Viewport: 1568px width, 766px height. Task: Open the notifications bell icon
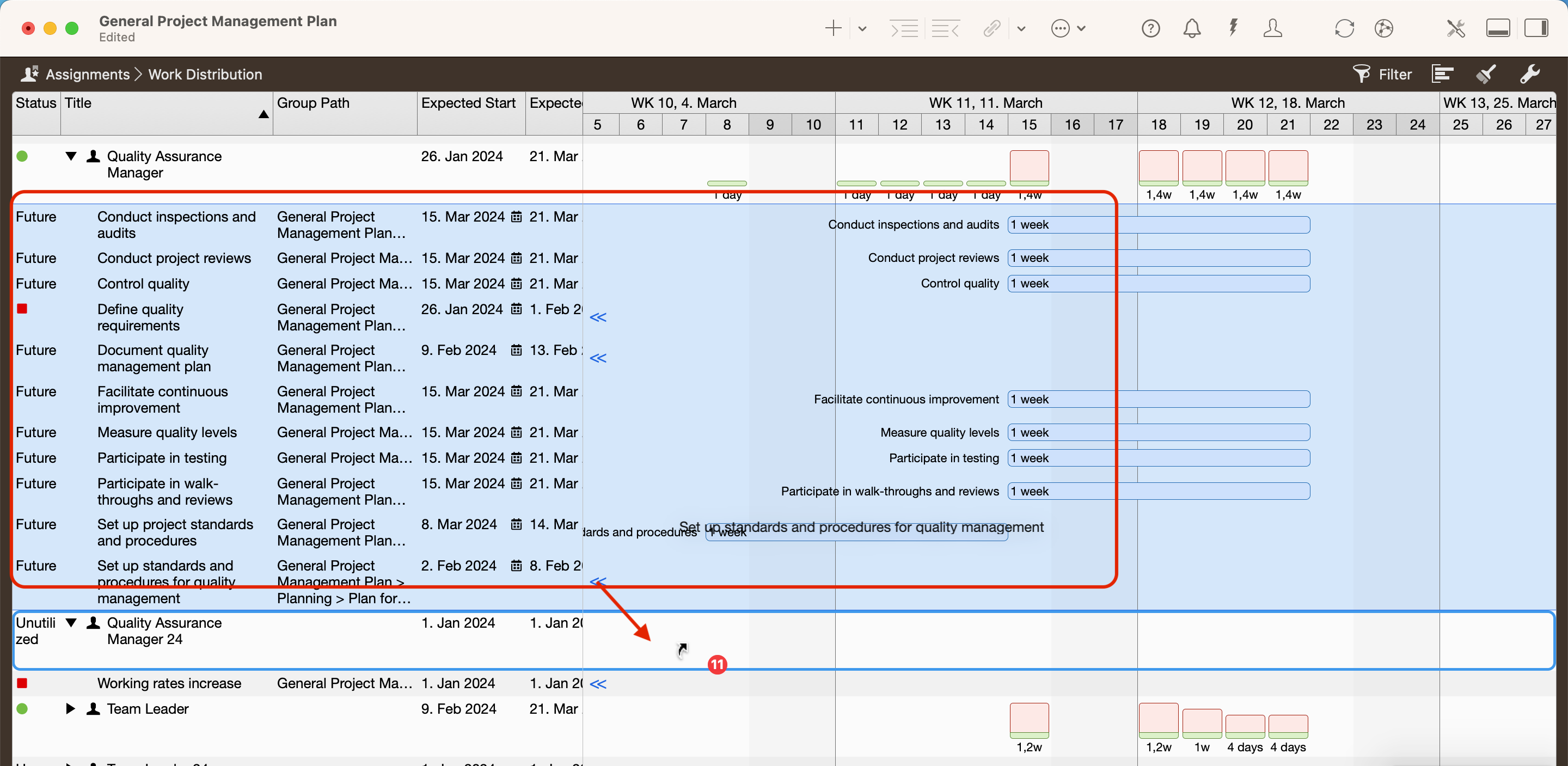click(x=1192, y=29)
